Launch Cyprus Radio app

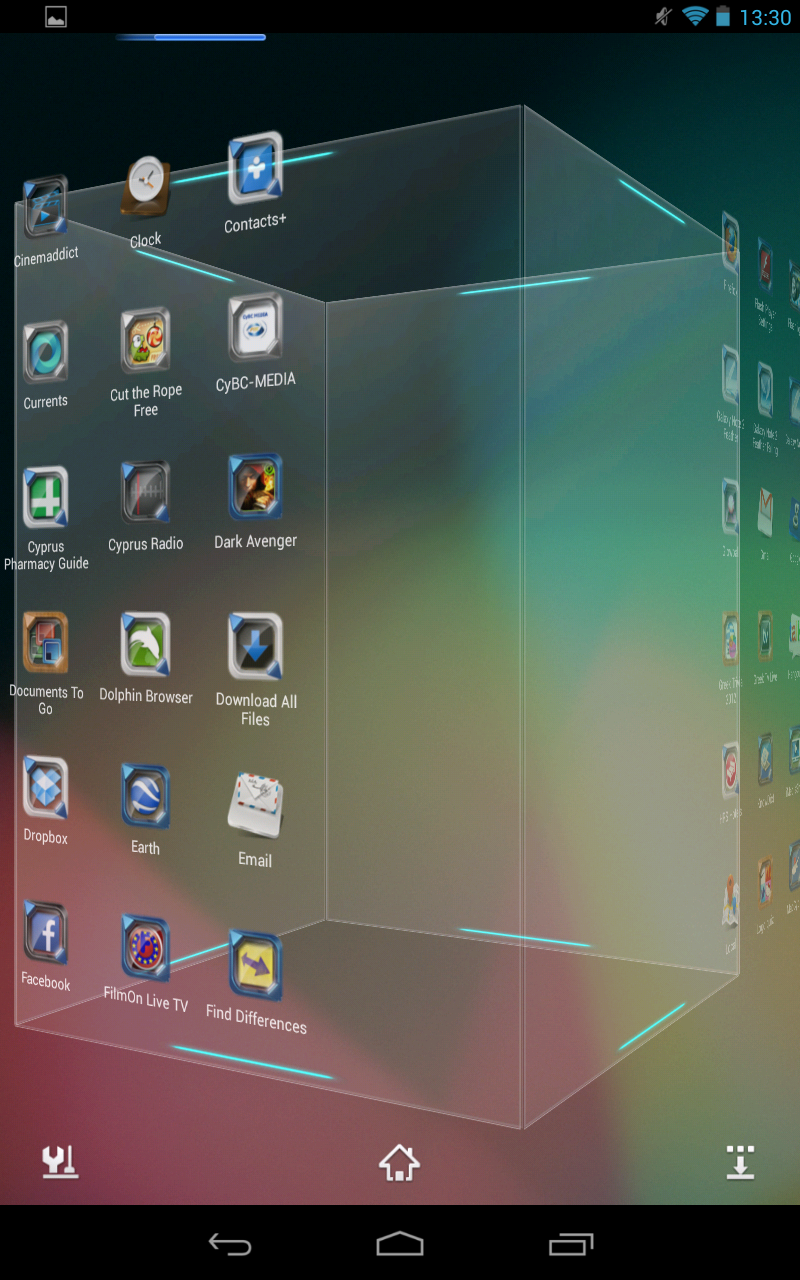146,493
